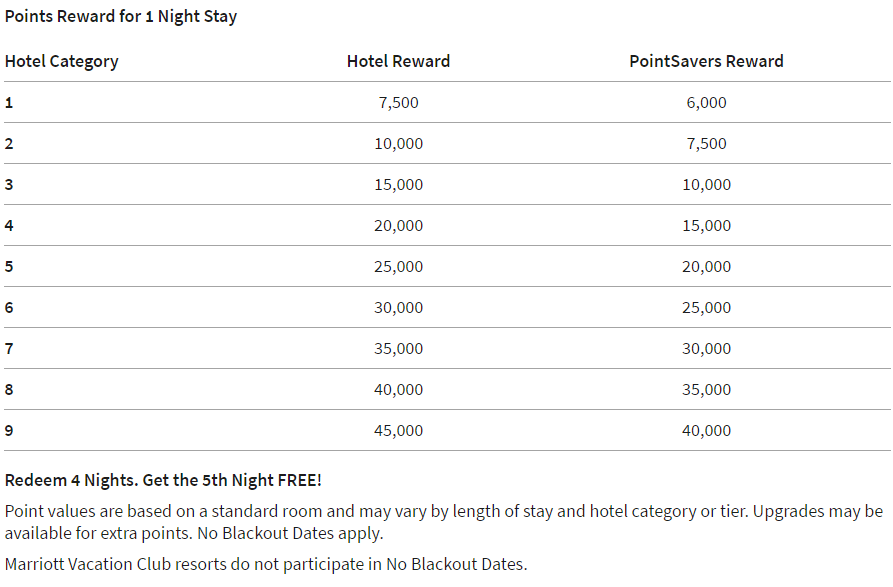Select the PointSavers Reward column header

coord(706,61)
